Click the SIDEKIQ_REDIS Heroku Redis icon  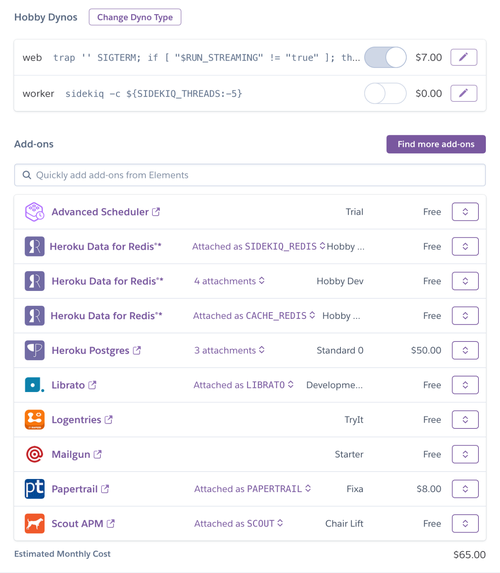34,246
